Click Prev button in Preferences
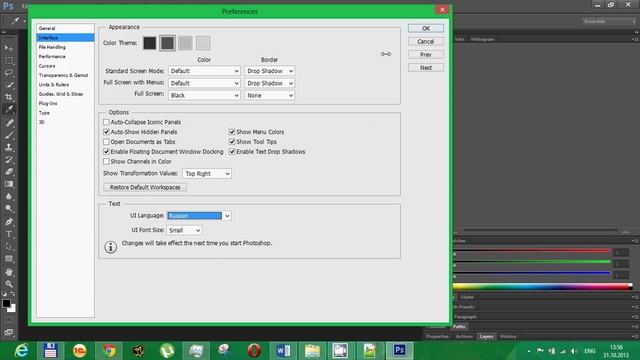640x360 pixels. click(x=426, y=54)
